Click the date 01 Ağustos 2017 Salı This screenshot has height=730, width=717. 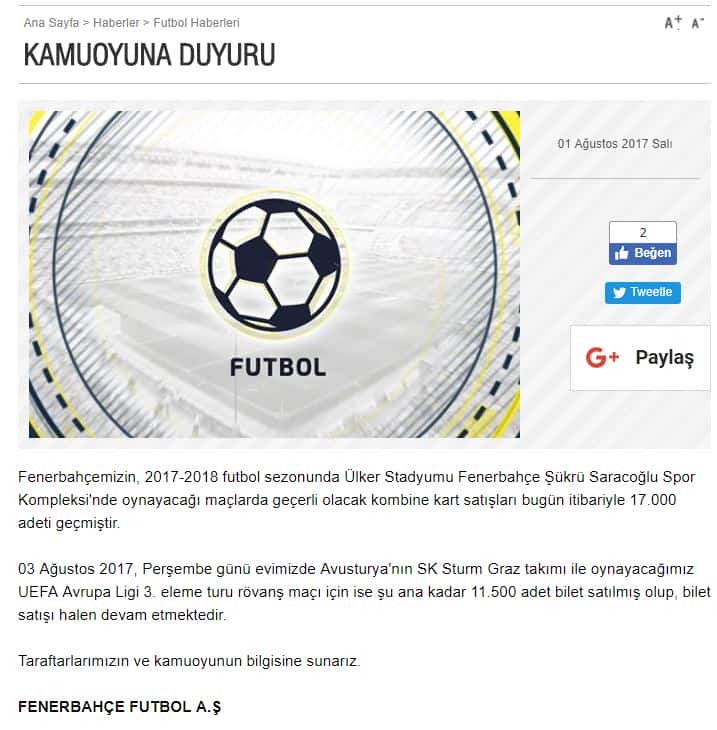click(x=615, y=144)
